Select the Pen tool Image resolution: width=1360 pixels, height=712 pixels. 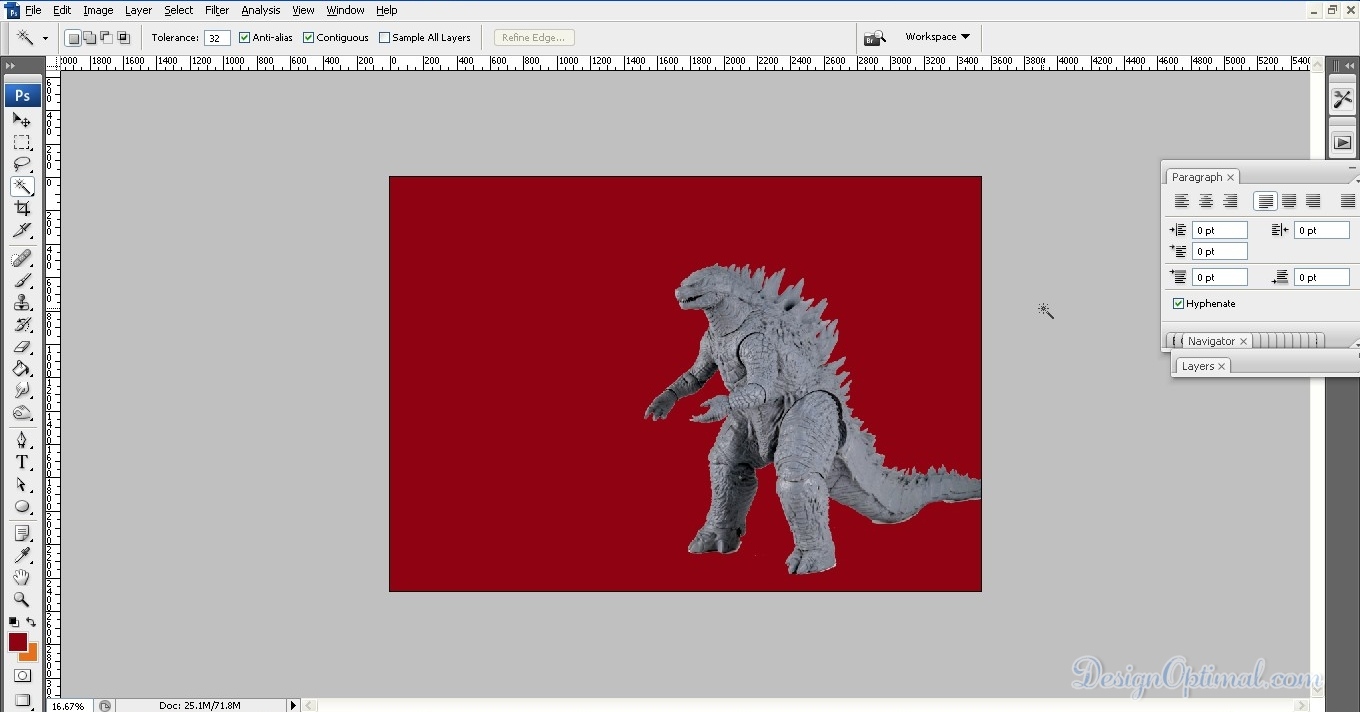[22, 440]
